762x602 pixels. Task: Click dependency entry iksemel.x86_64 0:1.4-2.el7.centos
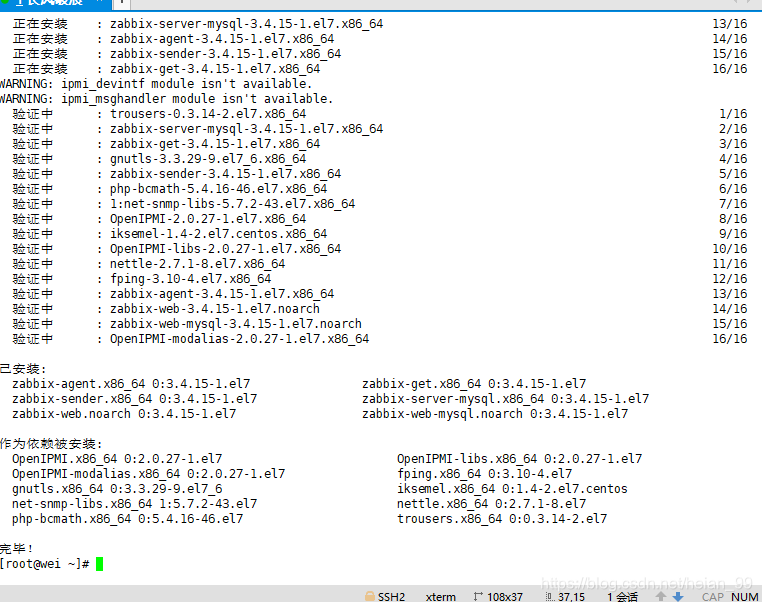pyautogui.click(x=512, y=489)
